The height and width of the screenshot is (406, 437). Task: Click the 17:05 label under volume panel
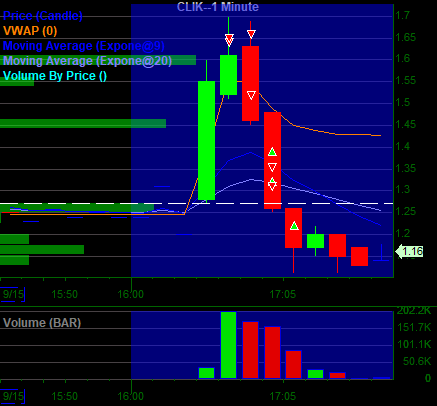(x=283, y=396)
